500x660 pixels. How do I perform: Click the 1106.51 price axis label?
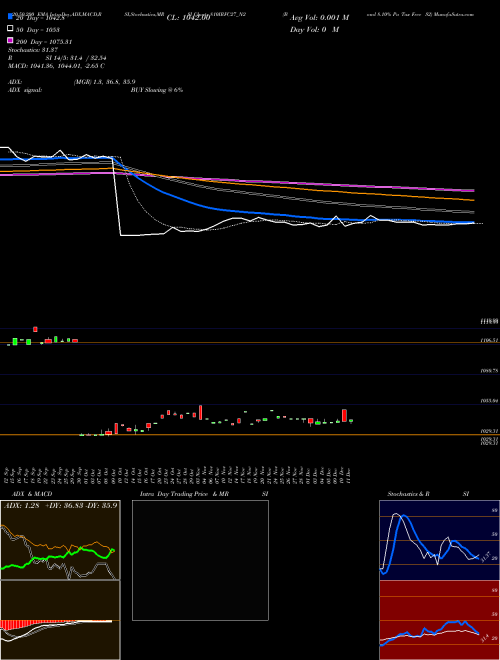coord(489,340)
